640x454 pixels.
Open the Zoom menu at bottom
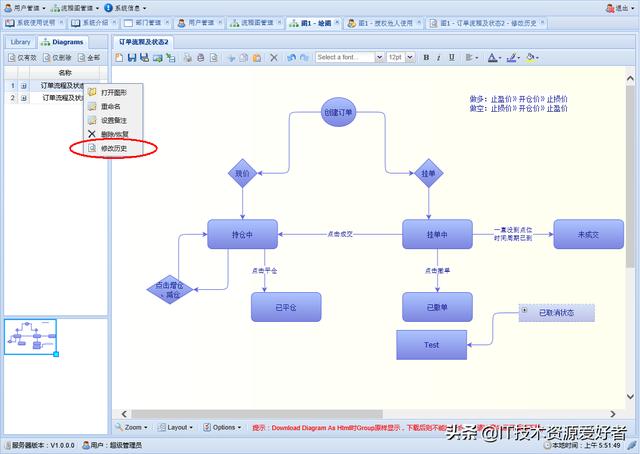coord(134,427)
